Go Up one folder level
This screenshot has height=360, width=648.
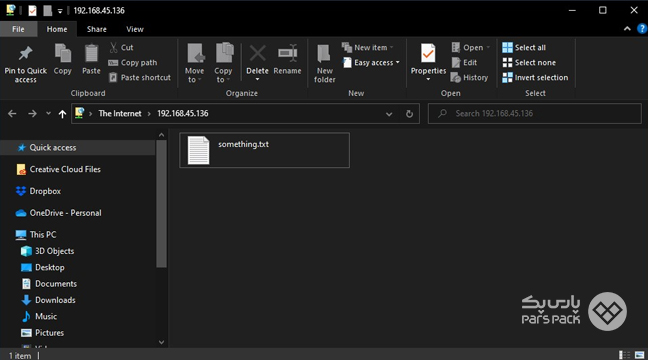pyautogui.click(x=62, y=114)
